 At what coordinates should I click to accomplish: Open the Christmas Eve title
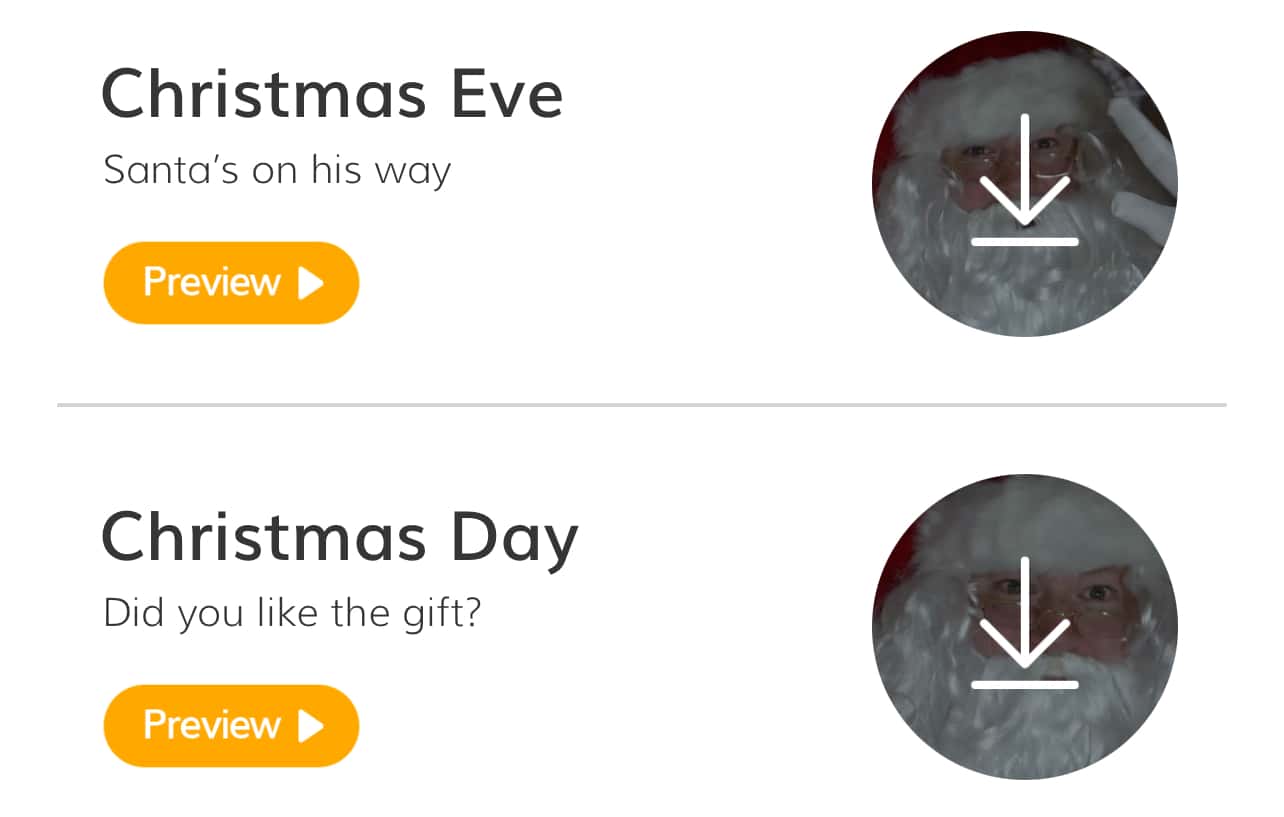click(332, 95)
